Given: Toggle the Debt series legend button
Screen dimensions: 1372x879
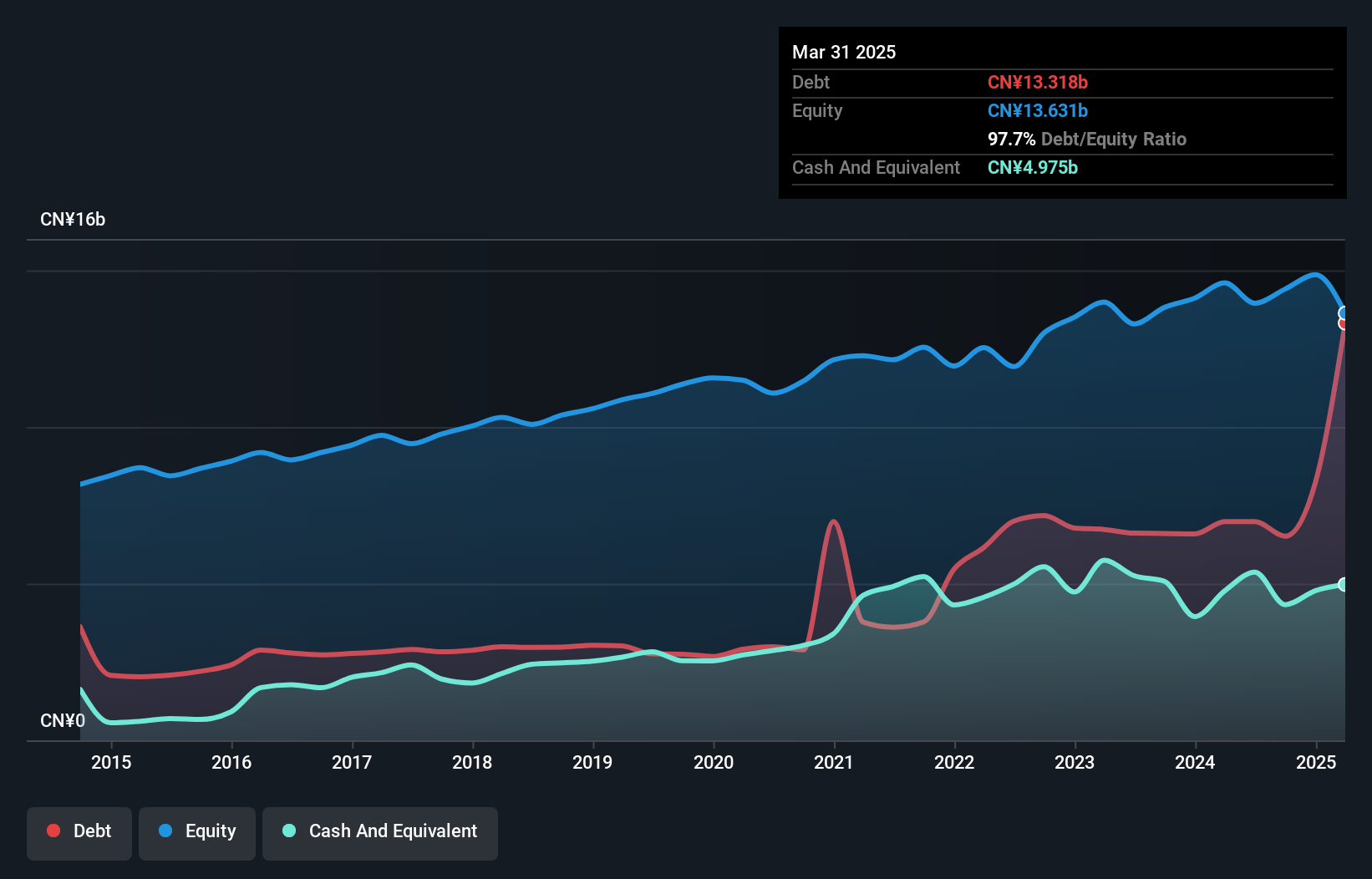Looking at the screenshot, I should [79, 832].
